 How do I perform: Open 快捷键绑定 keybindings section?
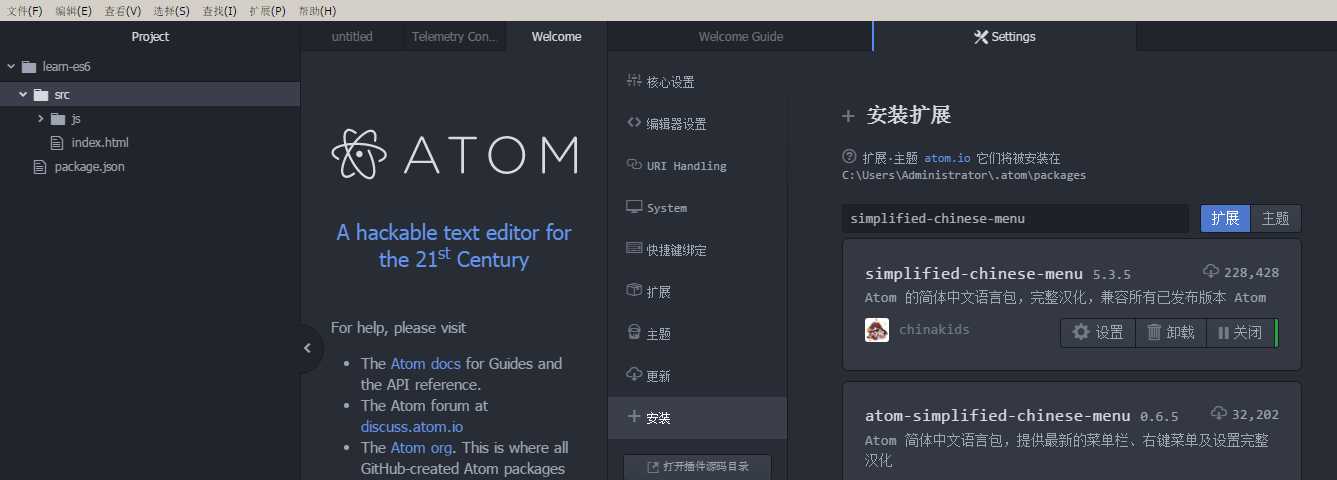click(697, 250)
